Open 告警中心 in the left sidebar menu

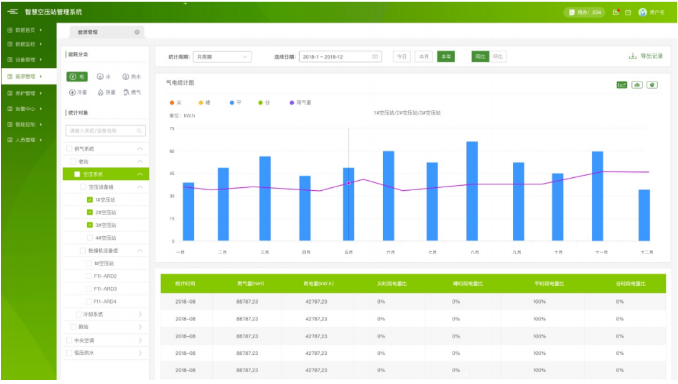tap(25, 109)
